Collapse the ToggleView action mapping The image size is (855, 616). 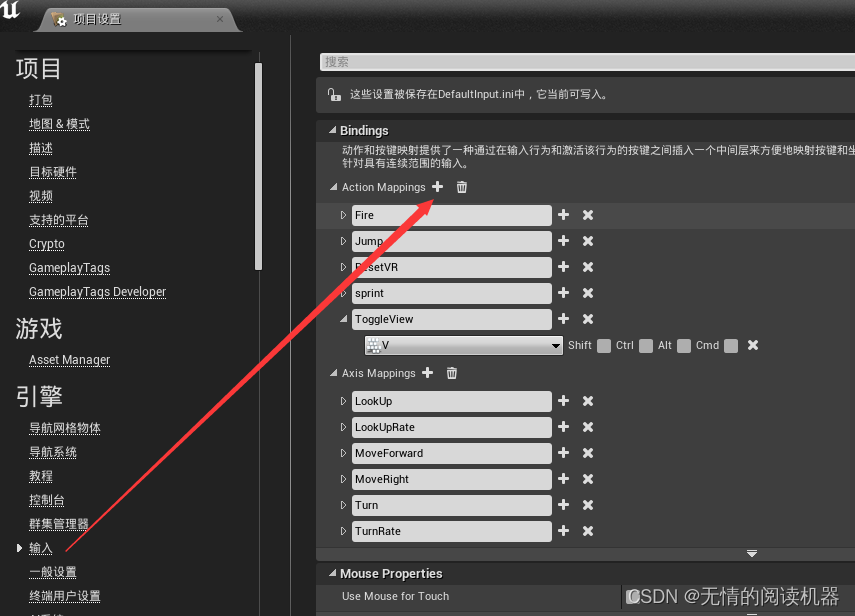tap(344, 318)
